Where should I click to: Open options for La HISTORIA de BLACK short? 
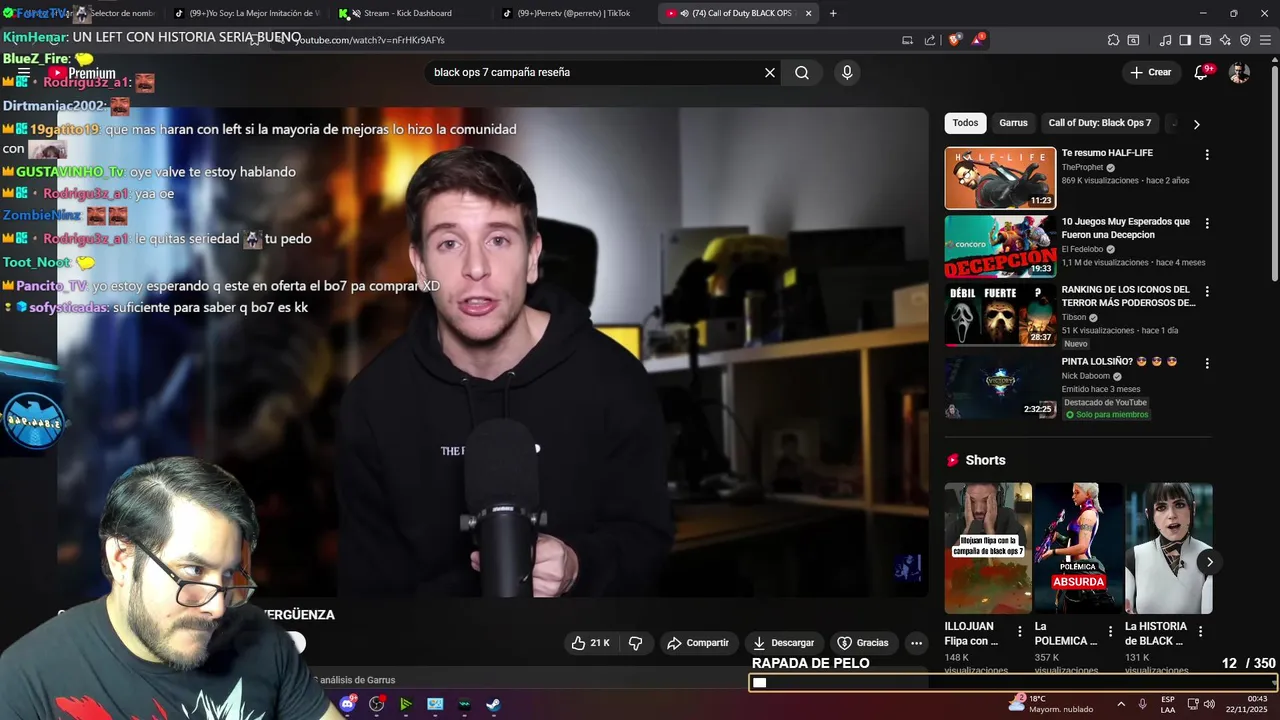[1200, 632]
